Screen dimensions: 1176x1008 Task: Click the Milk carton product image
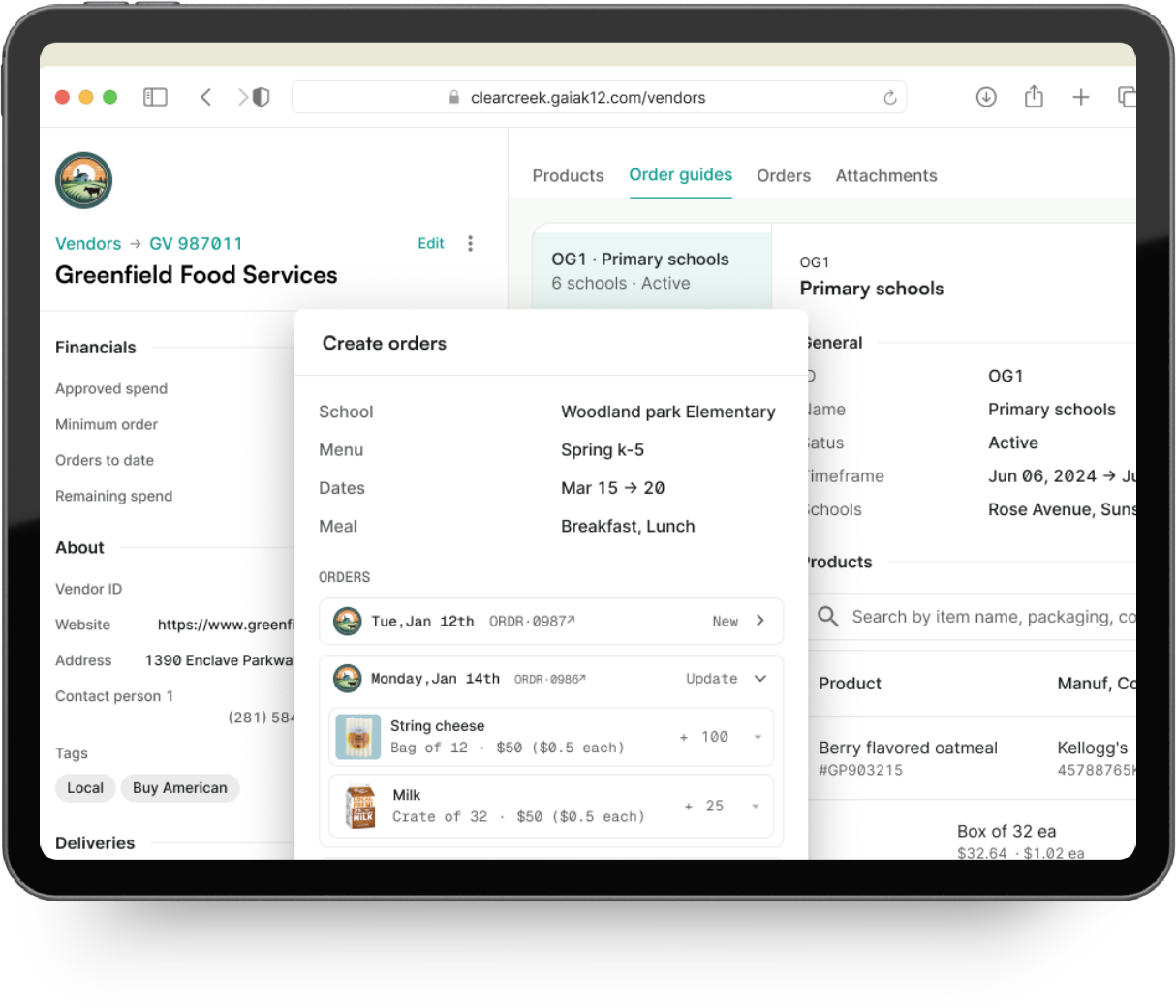360,807
